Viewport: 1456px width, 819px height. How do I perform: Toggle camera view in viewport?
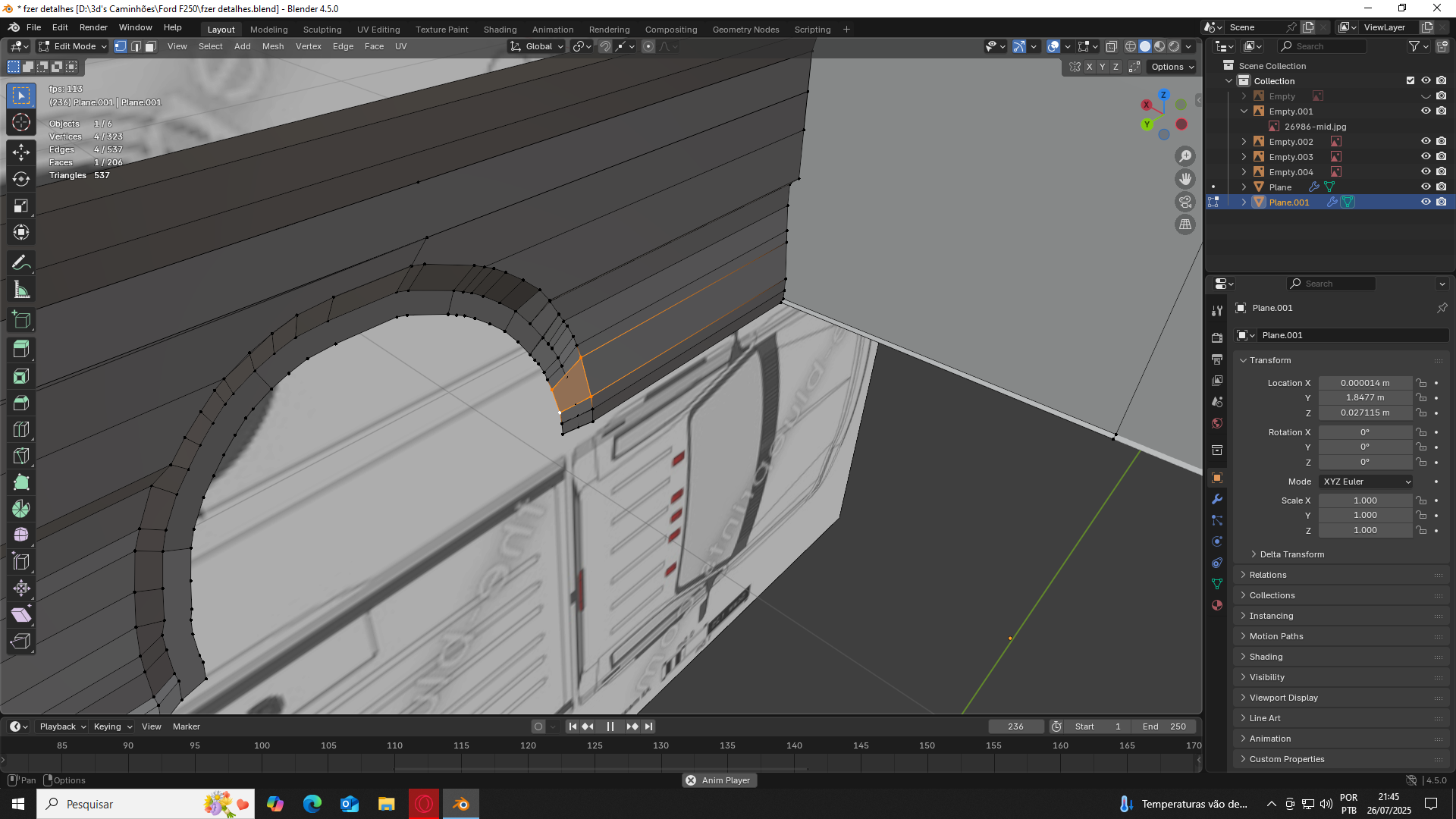1185,202
